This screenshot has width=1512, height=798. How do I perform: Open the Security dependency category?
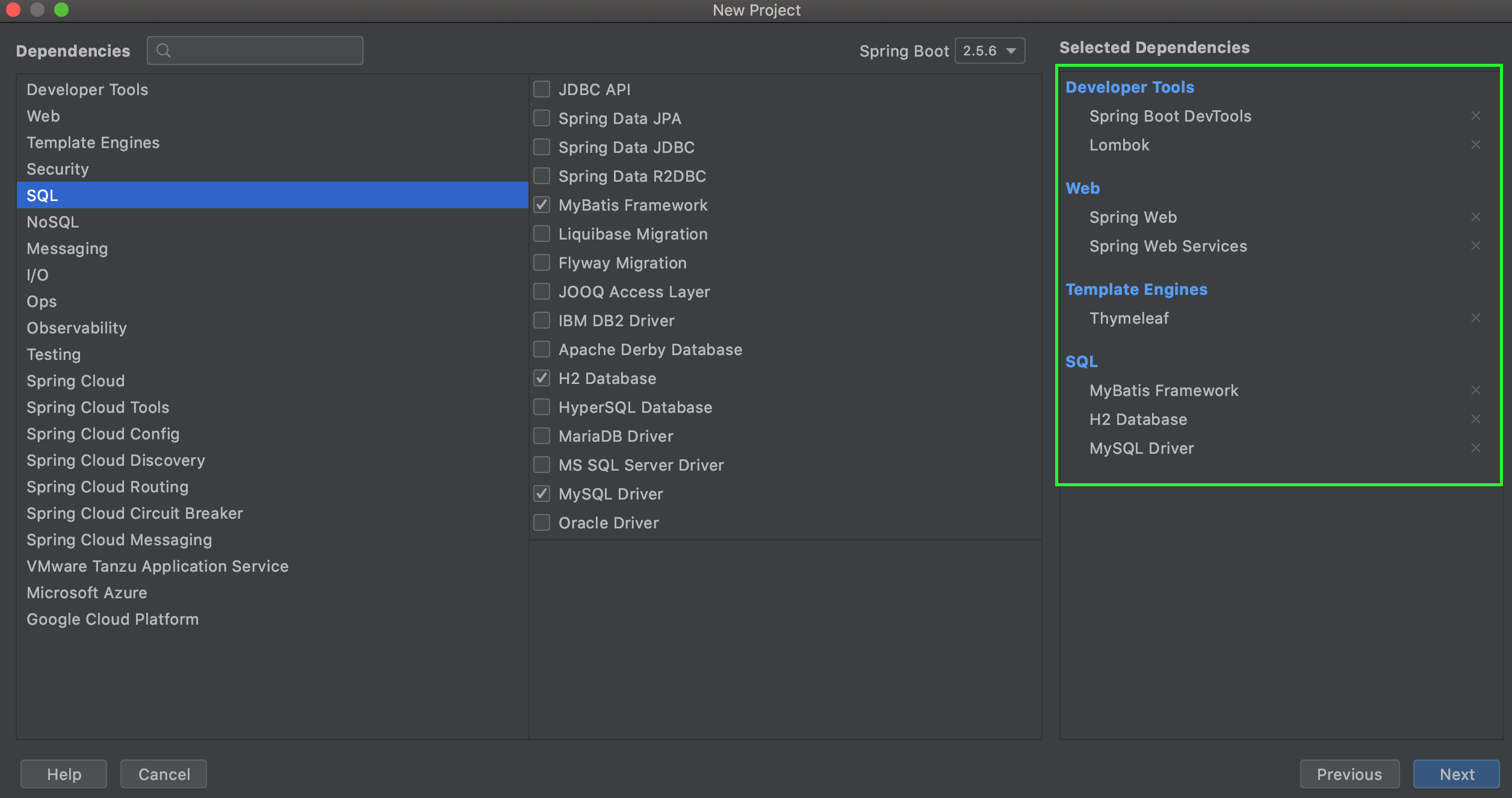(58, 169)
